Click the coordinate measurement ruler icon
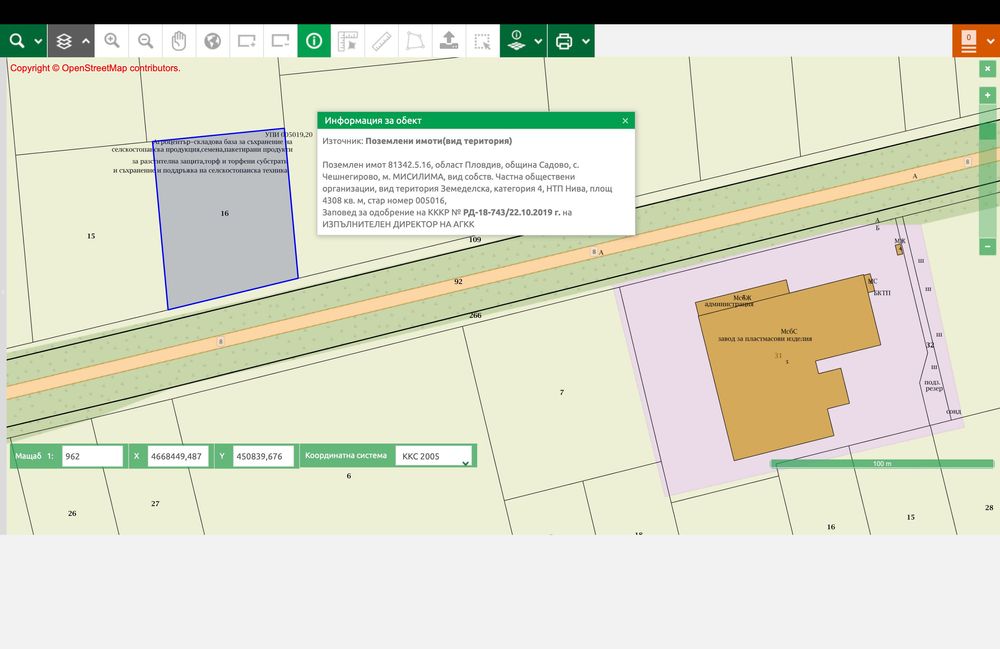This screenshot has height=649, width=1000. click(348, 41)
